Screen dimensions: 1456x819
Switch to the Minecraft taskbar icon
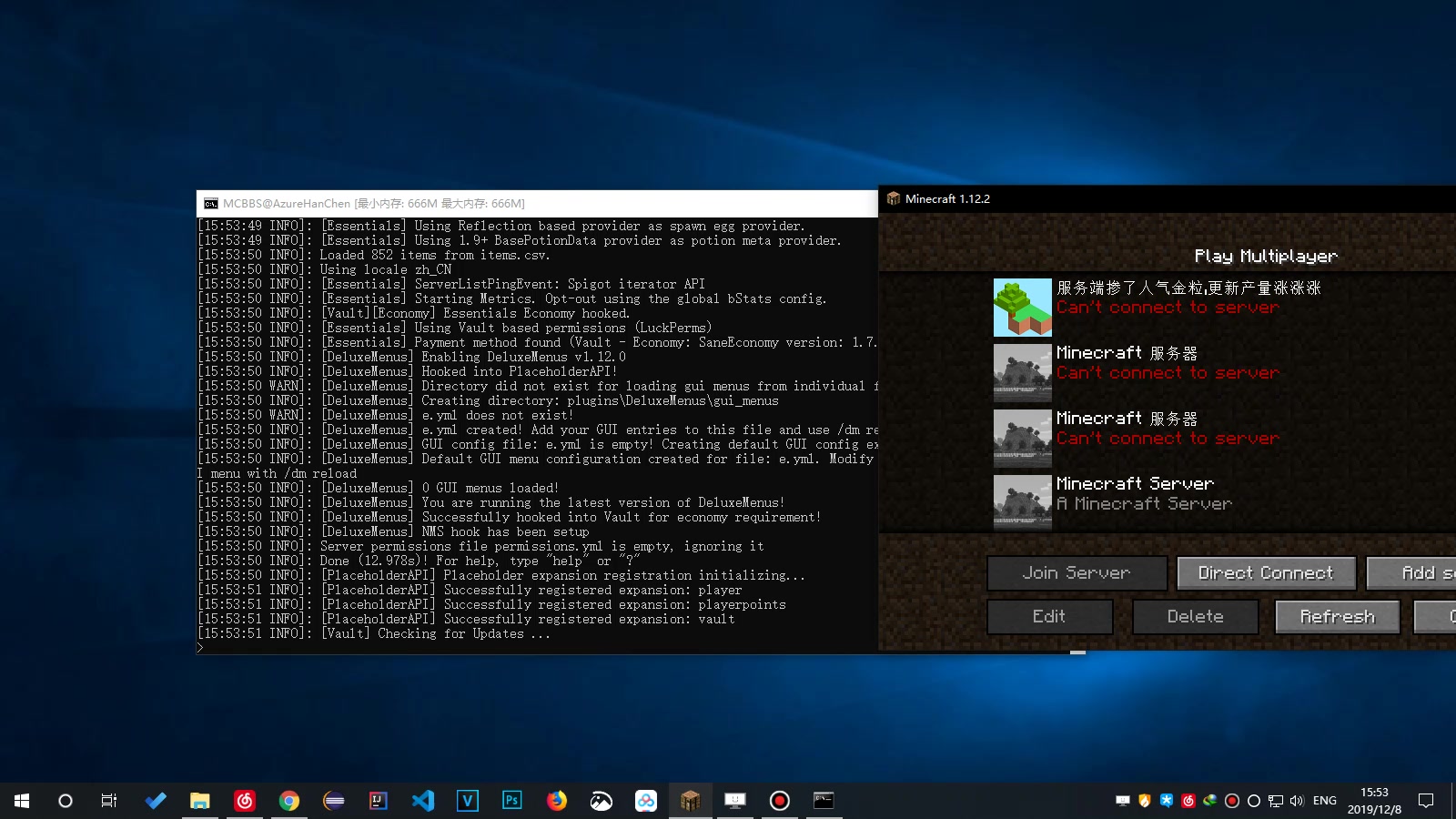coord(690,801)
